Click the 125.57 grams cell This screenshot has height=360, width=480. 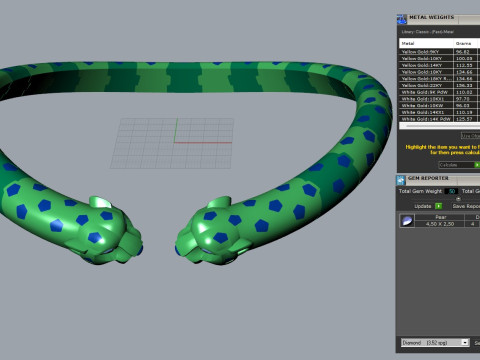click(466, 119)
